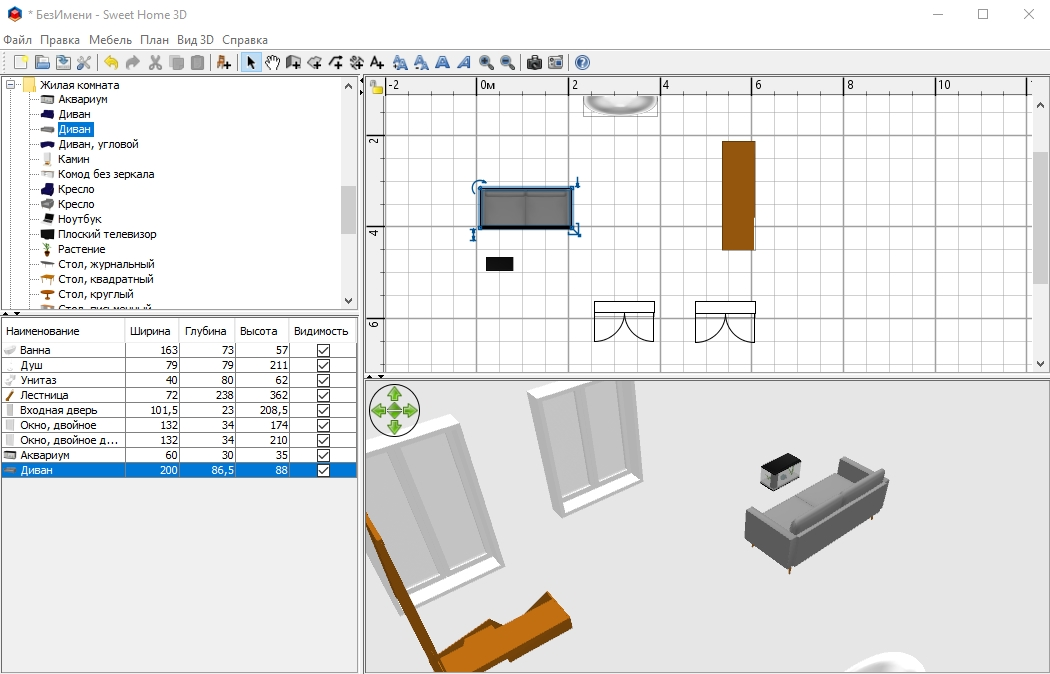
Task: Open the Вид 3D menu
Action: point(195,40)
